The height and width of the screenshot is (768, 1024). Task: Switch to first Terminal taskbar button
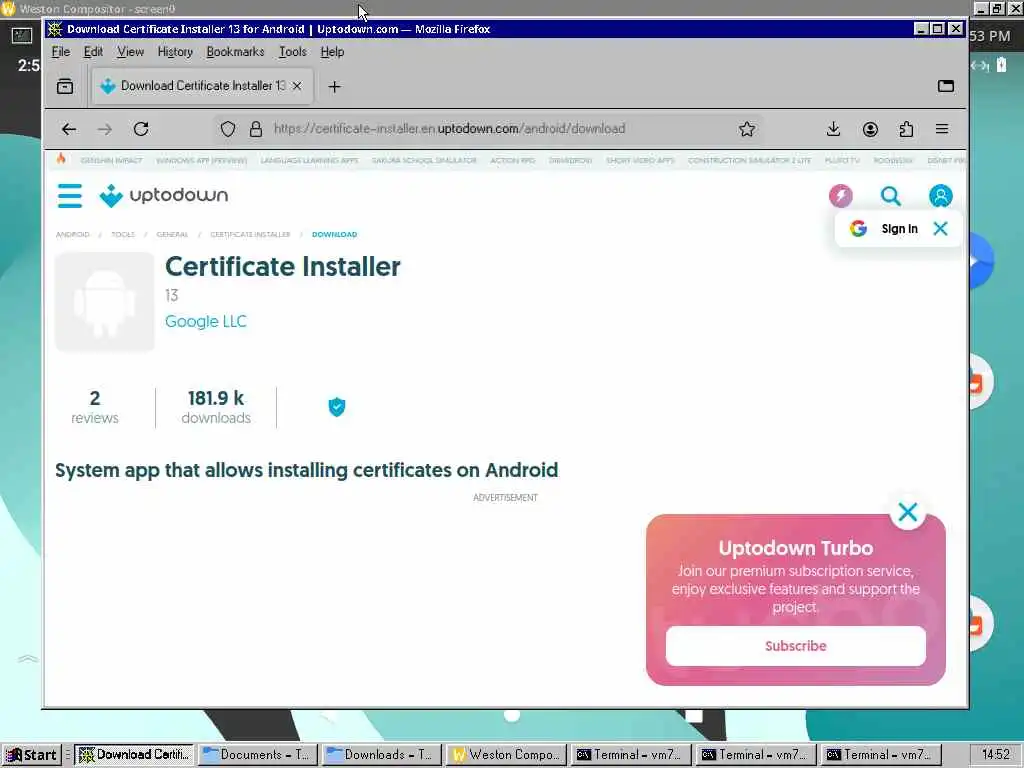[630, 755]
